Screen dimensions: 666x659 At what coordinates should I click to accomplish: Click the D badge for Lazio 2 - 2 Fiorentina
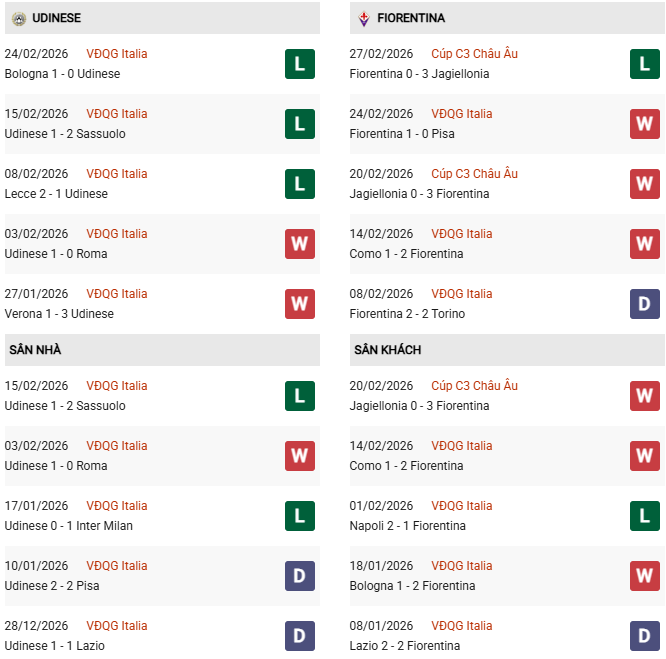click(x=644, y=636)
